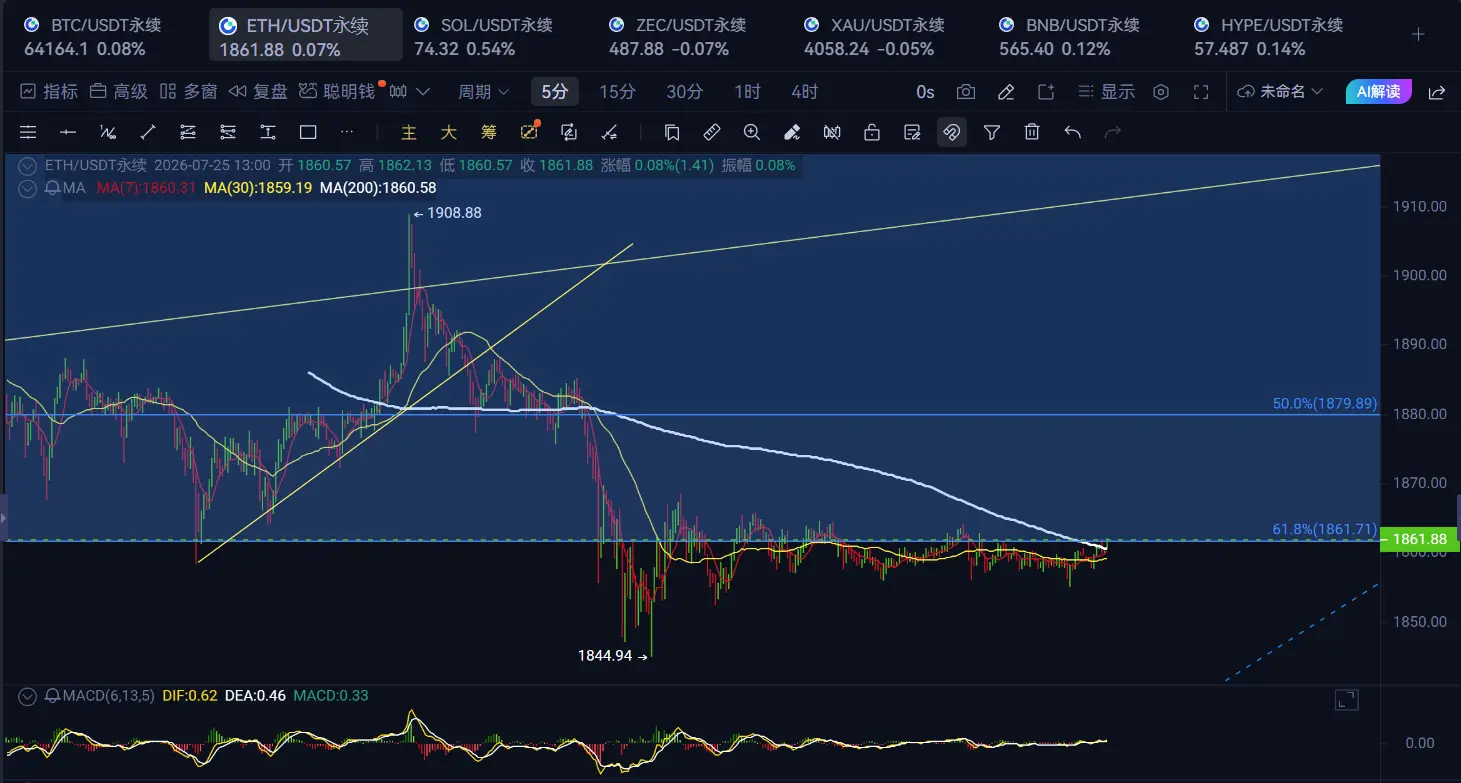Select the ruler measure tool
The image size is (1461, 783).
[x=712, y=132]
